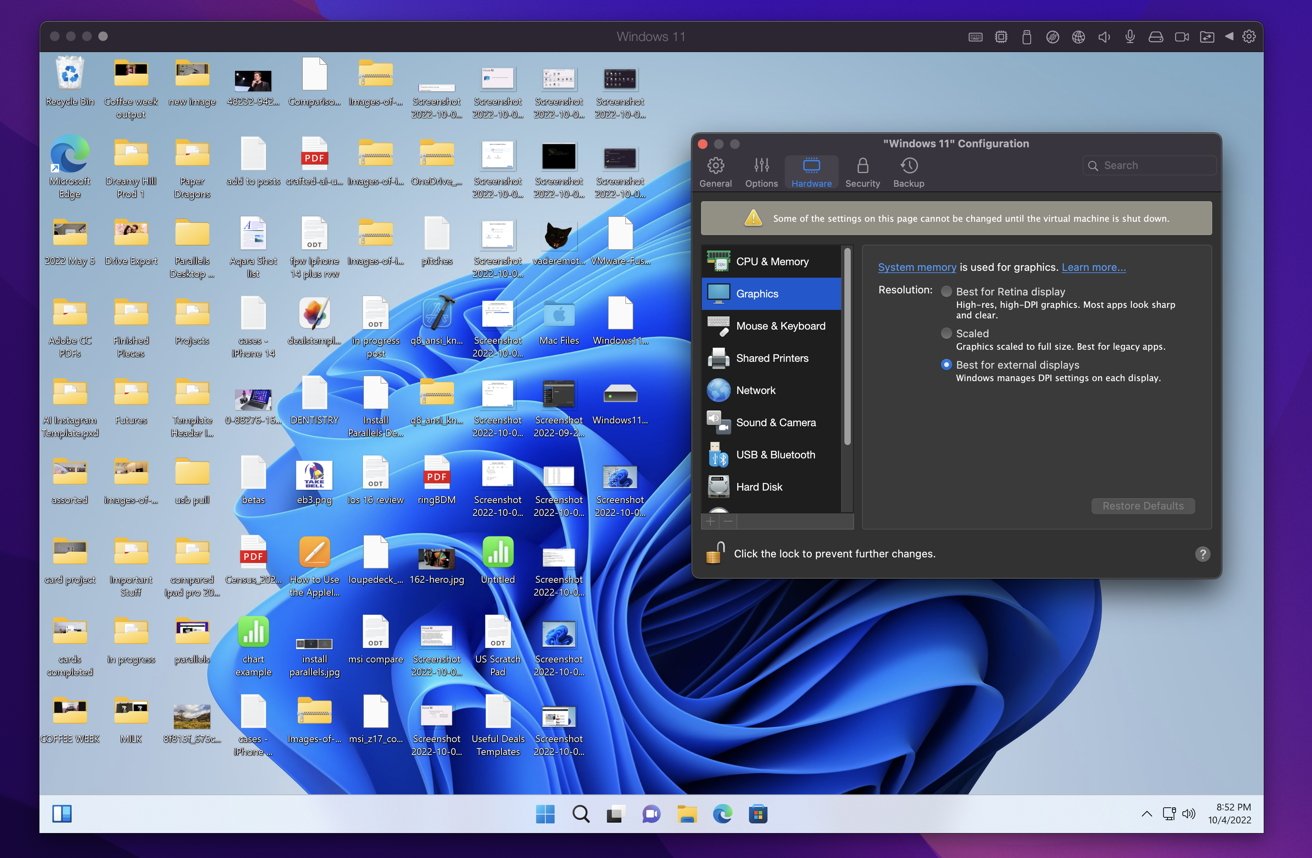
Task: Select CPU & Memory in hardware list
Action: tap(772, 262)
